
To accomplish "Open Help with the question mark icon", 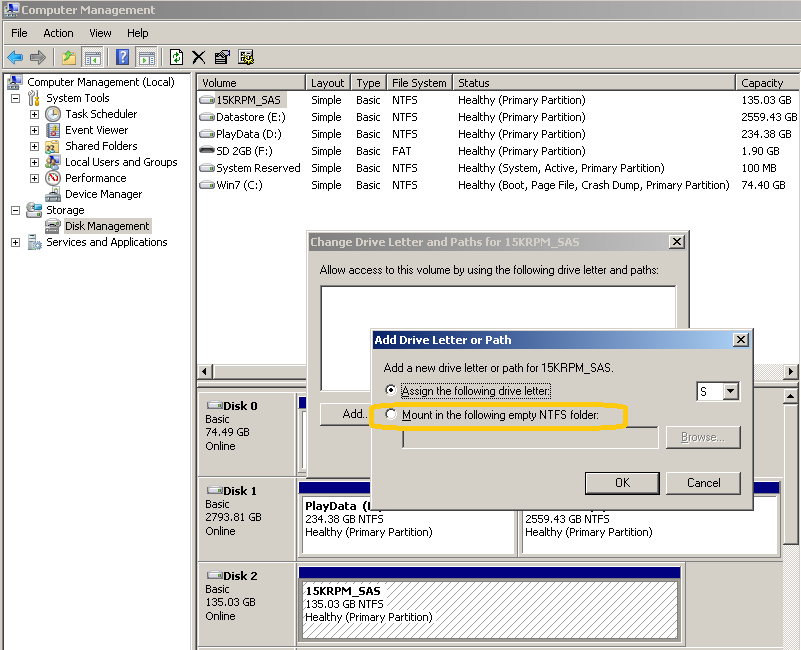I will tap(122, 57).
